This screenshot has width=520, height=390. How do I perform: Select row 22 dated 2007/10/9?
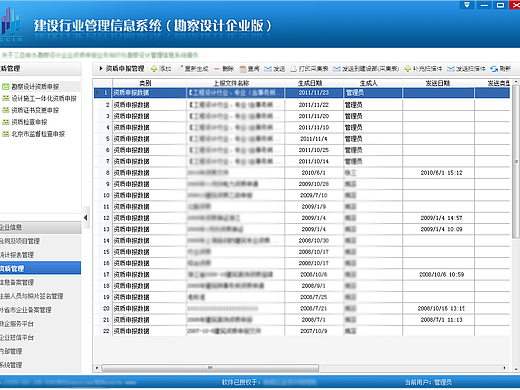[x=302, y=331]
